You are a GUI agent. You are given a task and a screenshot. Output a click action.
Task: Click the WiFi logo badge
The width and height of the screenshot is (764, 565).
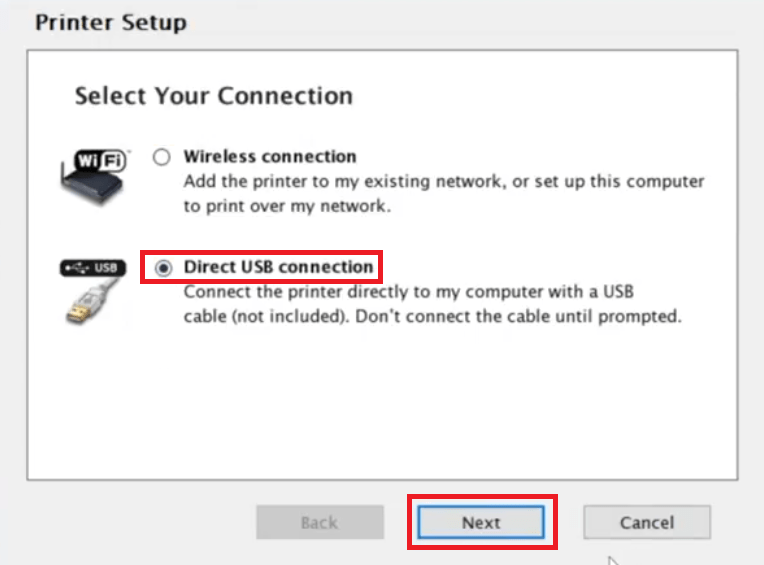tap(100, 160)
